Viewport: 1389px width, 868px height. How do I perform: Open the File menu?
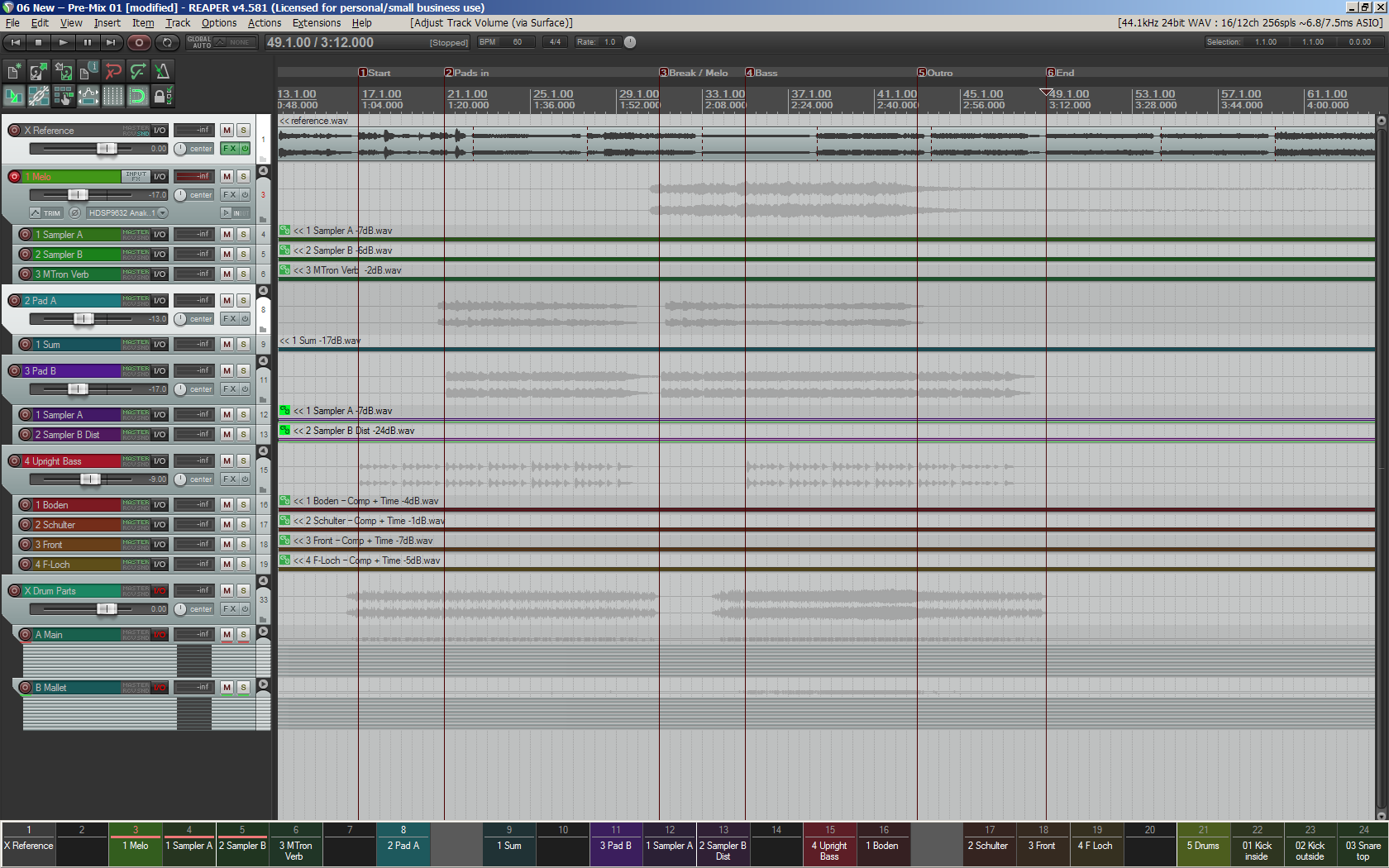point(12,23)
